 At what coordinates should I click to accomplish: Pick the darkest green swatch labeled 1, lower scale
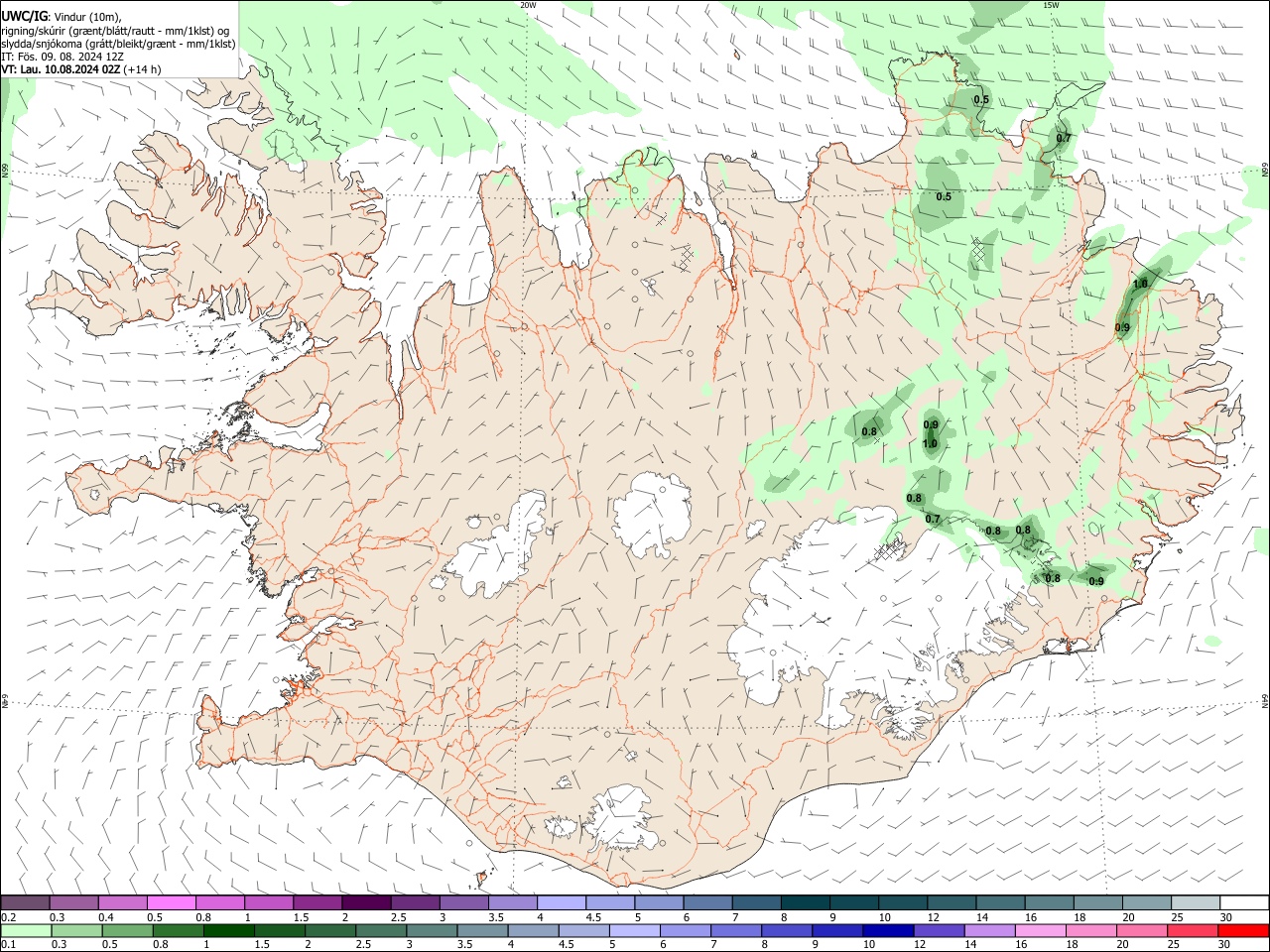point(228,931)
